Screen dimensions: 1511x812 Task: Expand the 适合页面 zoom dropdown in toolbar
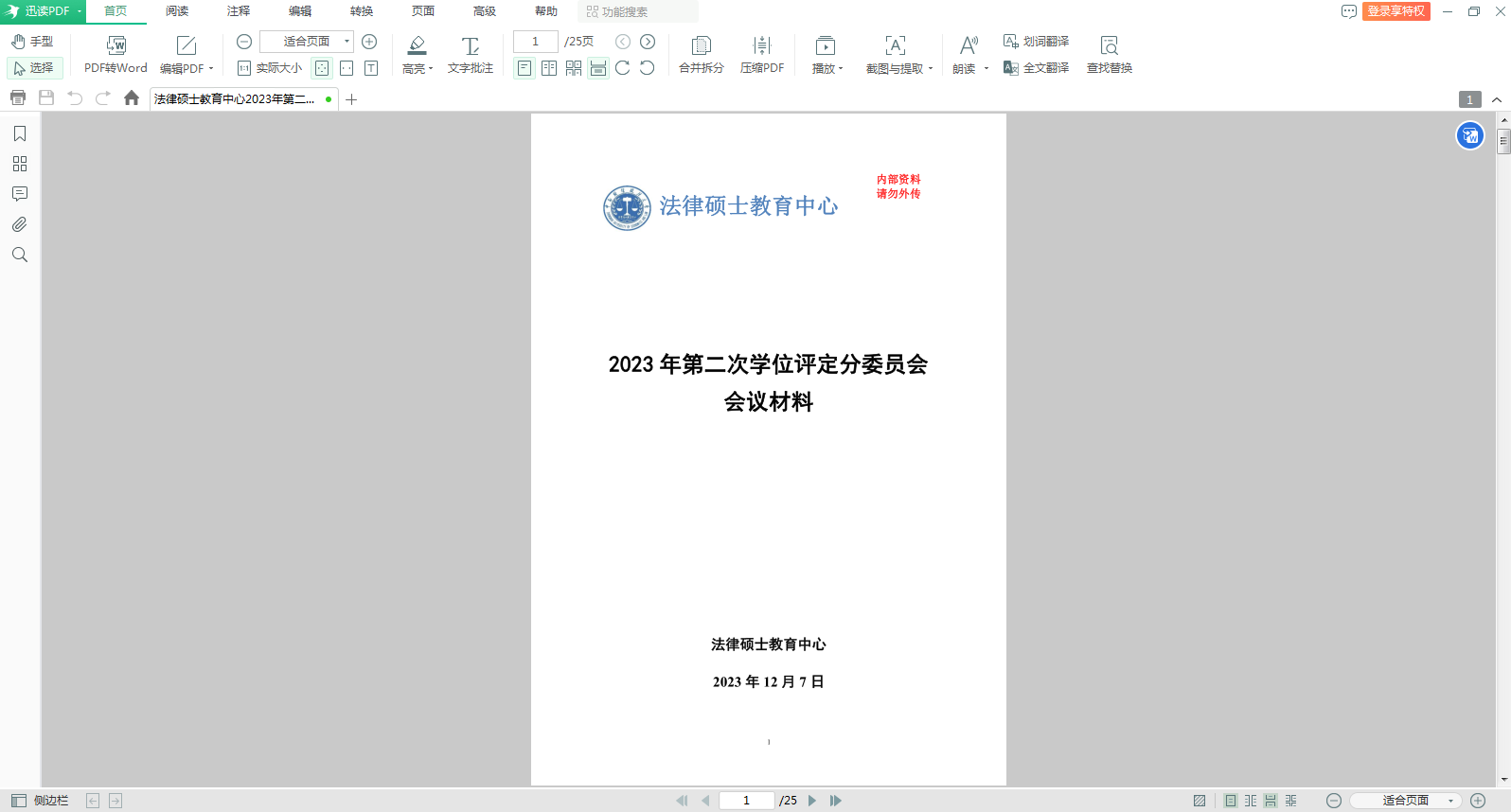coord(347,42)
